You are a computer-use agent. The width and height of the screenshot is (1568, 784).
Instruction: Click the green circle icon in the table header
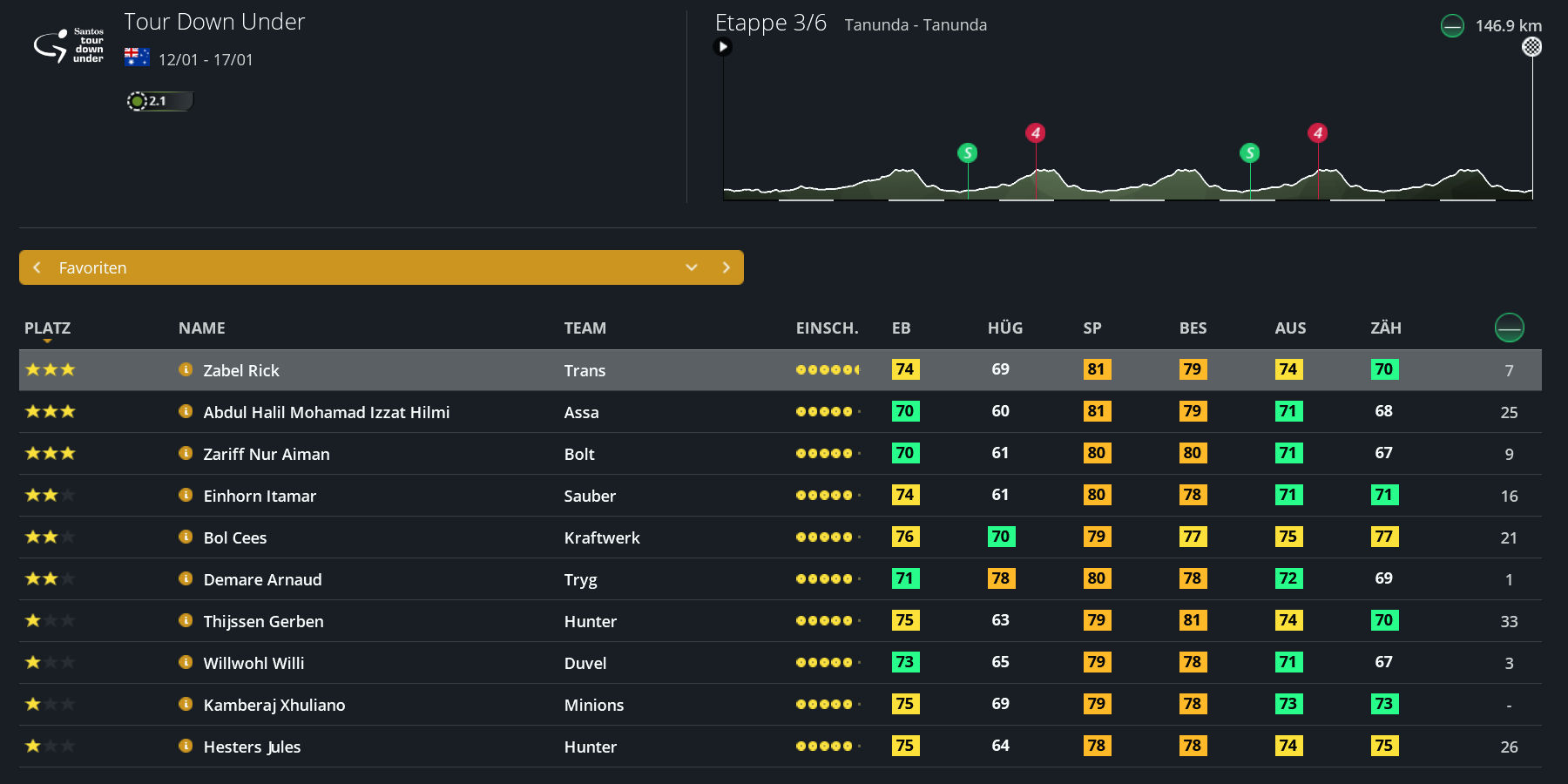1509,328
